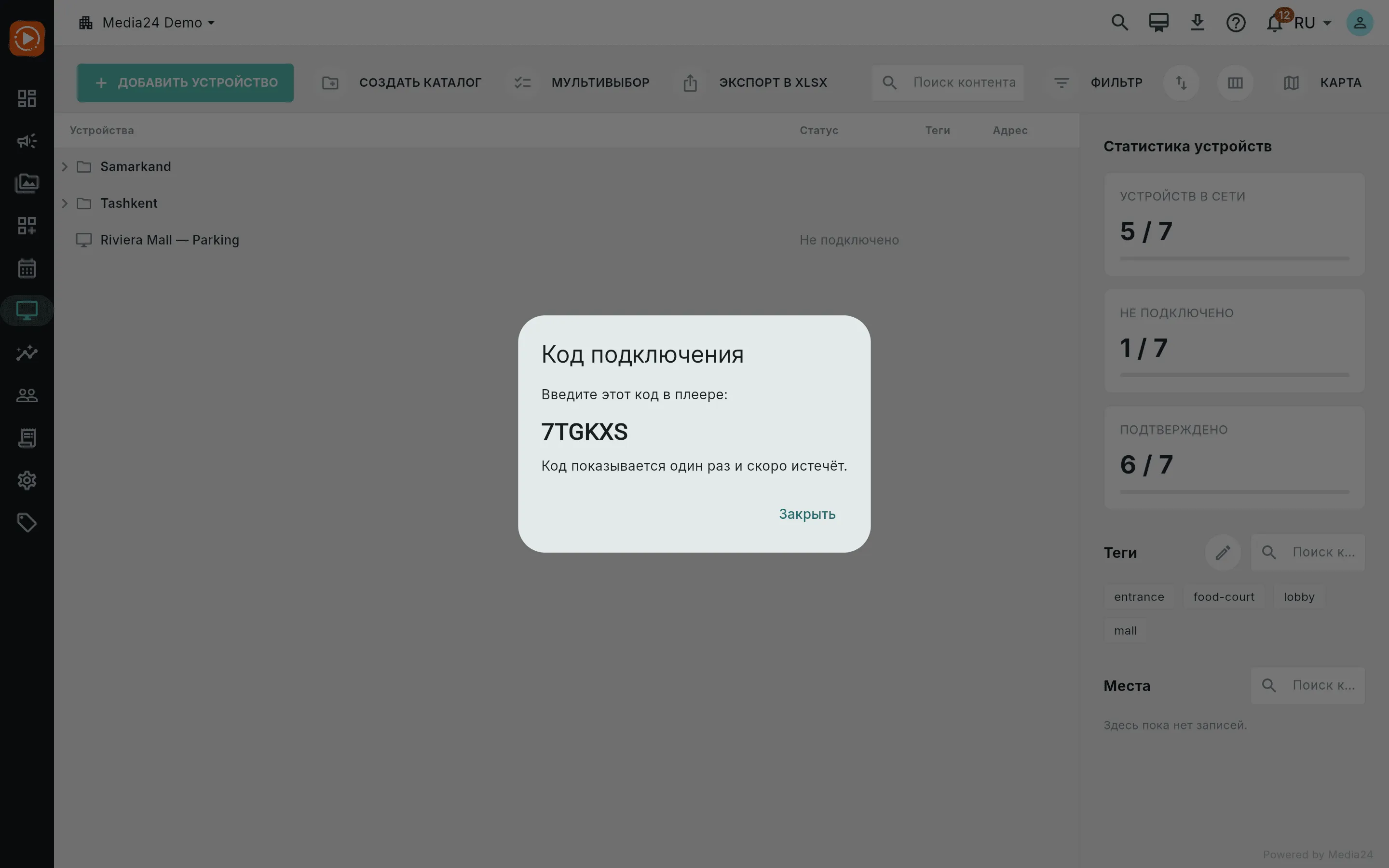
Task: Open the settings gear icon
Action: coord(27,480)
